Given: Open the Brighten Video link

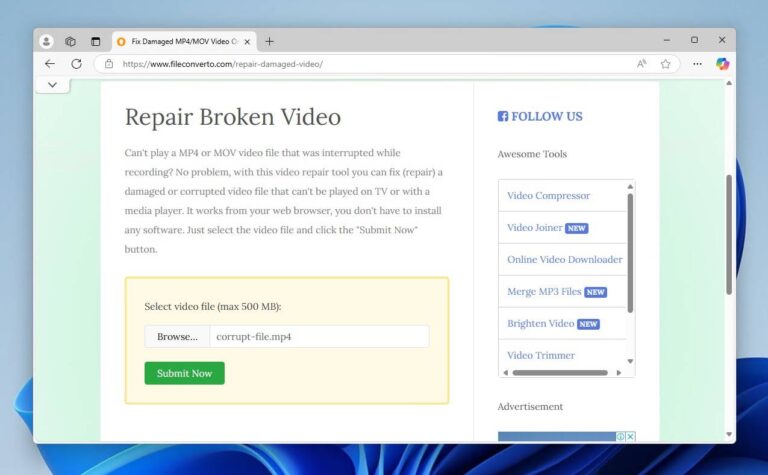Looking at the screenshot, I should [540, 324].
